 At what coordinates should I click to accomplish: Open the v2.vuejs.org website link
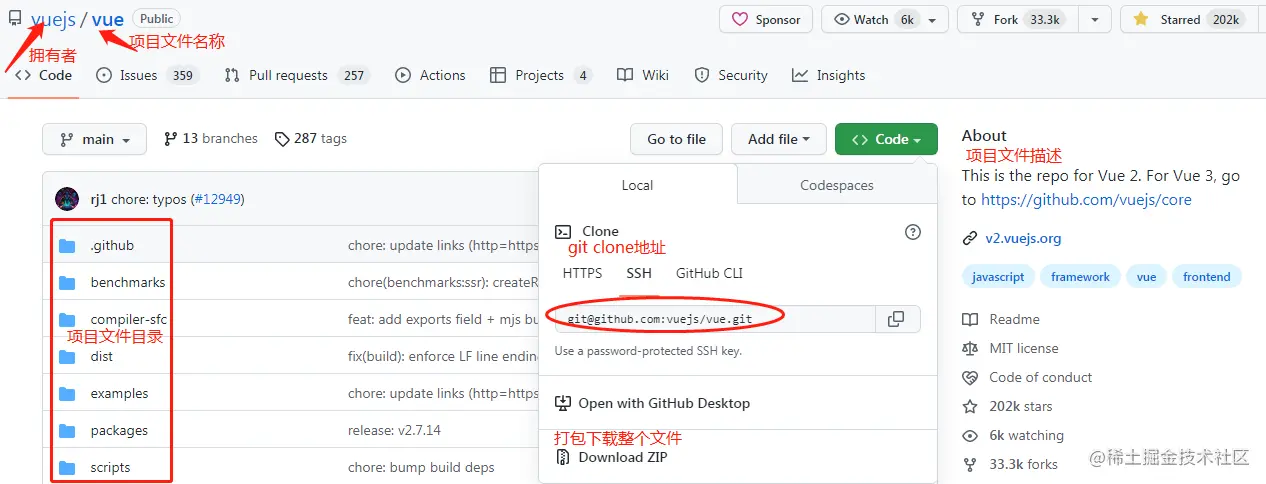1023,238
